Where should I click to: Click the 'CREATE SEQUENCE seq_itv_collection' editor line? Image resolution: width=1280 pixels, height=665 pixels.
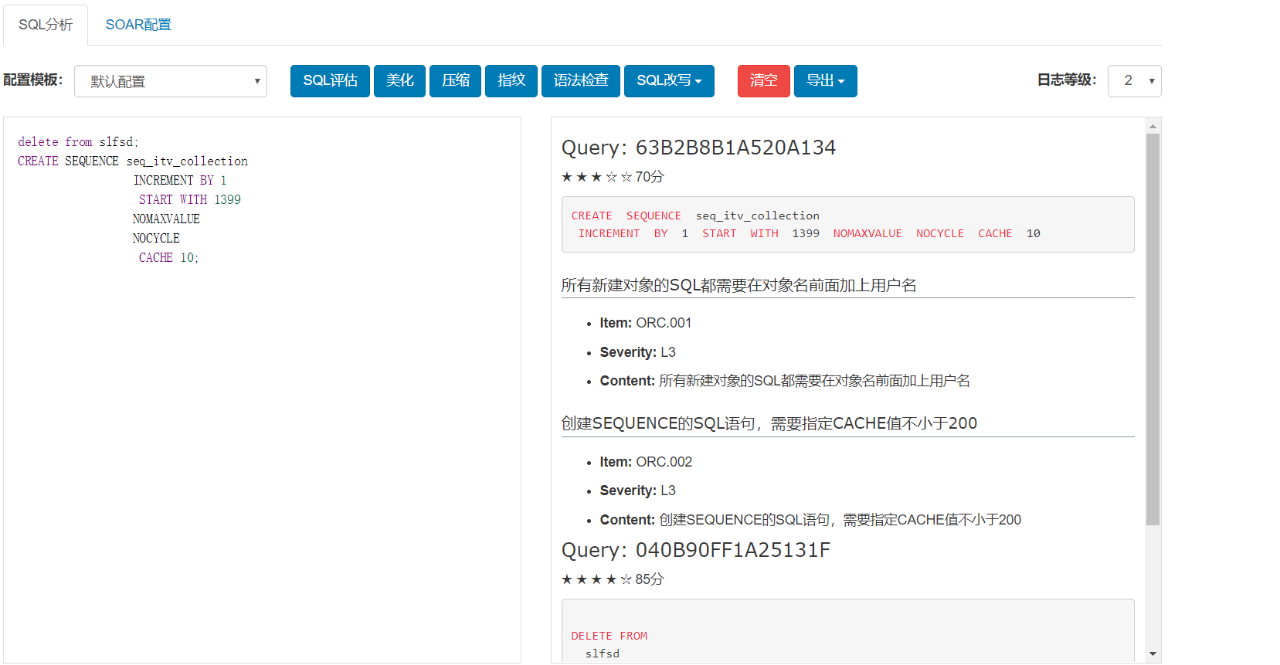point(133,161)
